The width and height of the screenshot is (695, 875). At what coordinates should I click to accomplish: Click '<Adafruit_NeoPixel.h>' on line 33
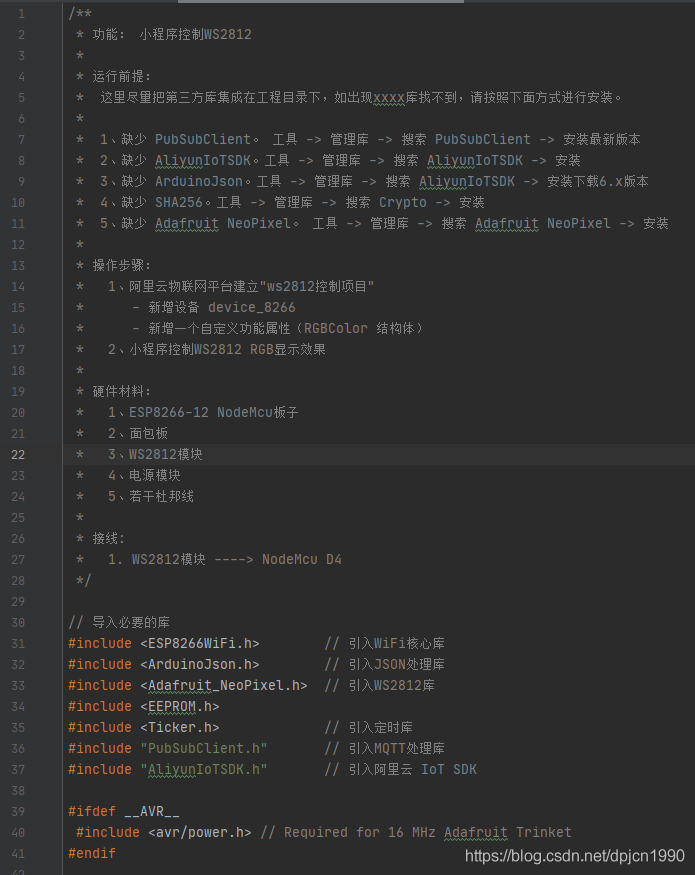[224, 686]
